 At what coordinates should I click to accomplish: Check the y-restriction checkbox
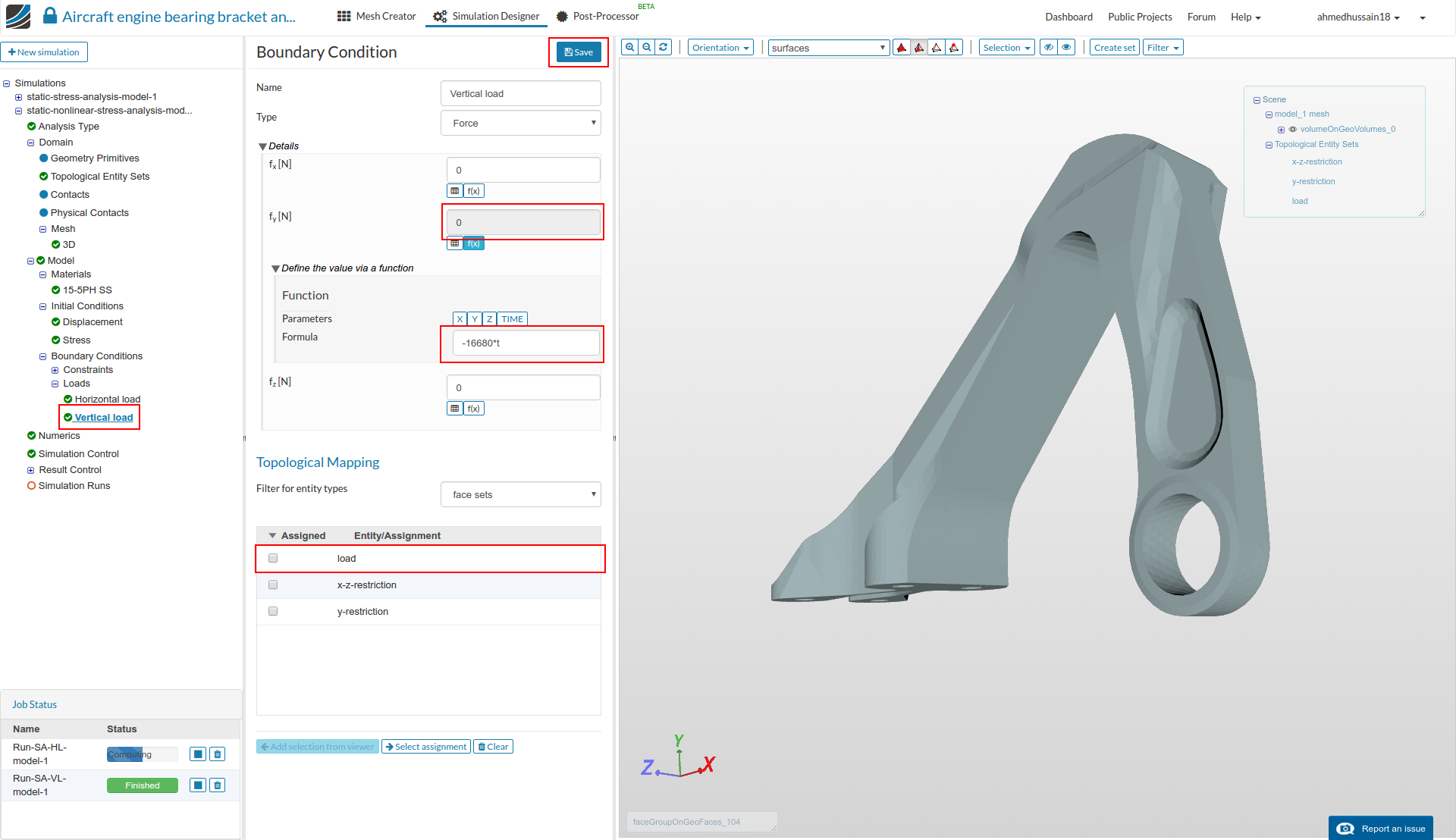coord(273,611)
